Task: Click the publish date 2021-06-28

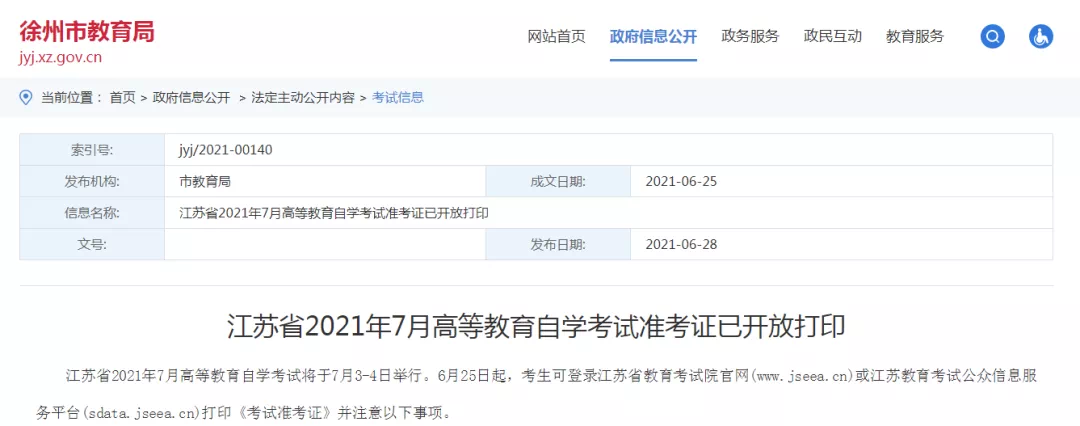Action: 681,245
